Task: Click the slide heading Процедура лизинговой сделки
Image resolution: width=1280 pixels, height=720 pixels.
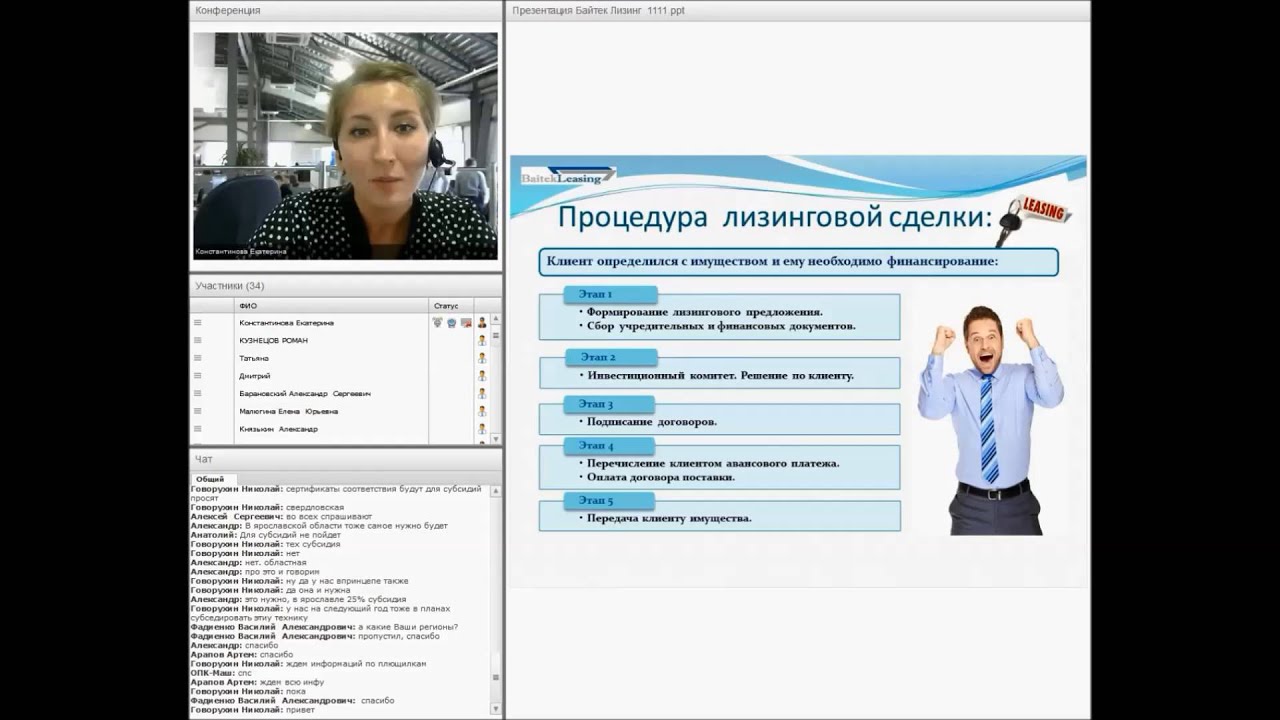Action: pyautogui.click(x=775, y=217)
